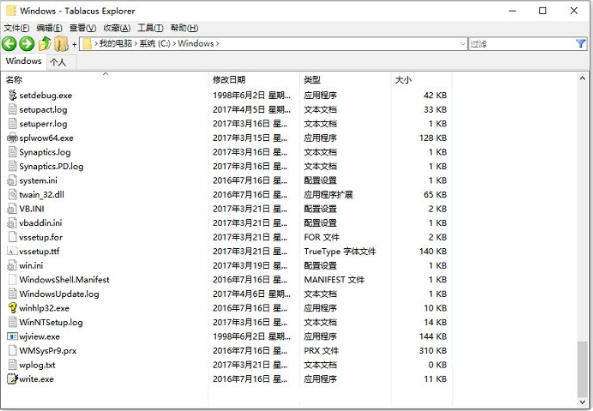Viewport: 593px width, 411px height.
Task: Click the vssetup.ttf font icon
Action: point(12,251)
